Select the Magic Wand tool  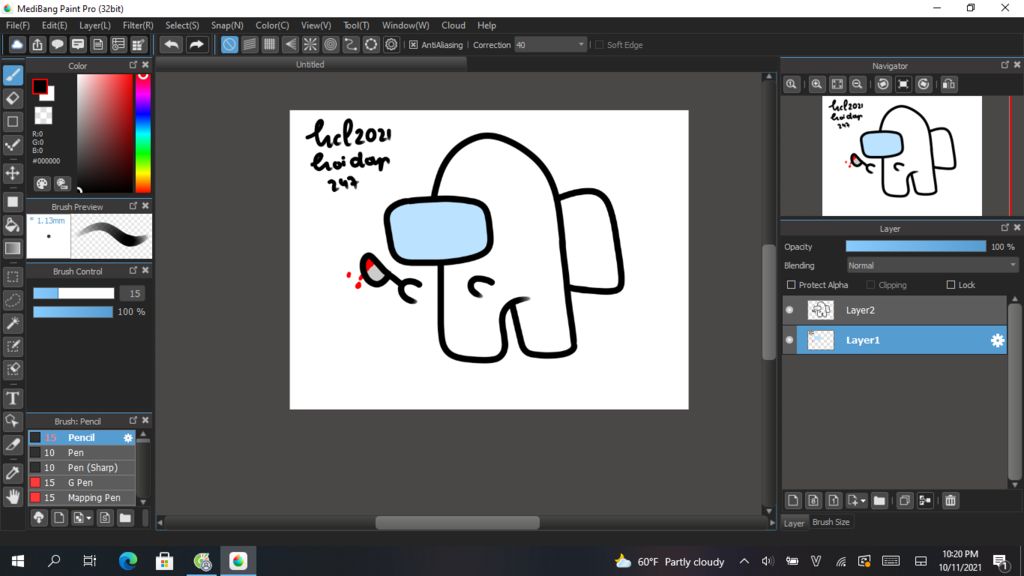13,323
